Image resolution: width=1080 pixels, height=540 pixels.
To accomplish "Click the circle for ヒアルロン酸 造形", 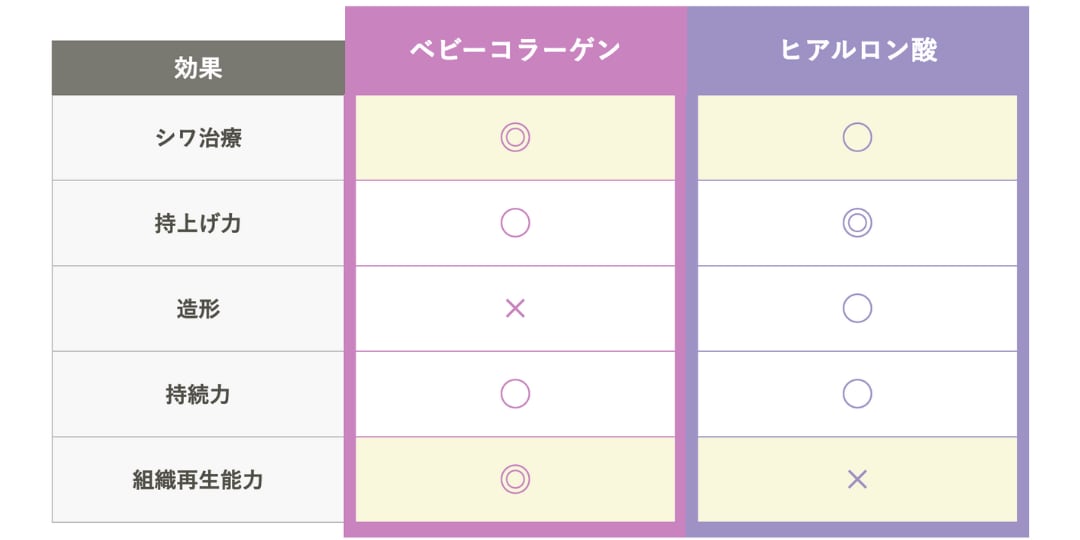I will coord(857,308).
